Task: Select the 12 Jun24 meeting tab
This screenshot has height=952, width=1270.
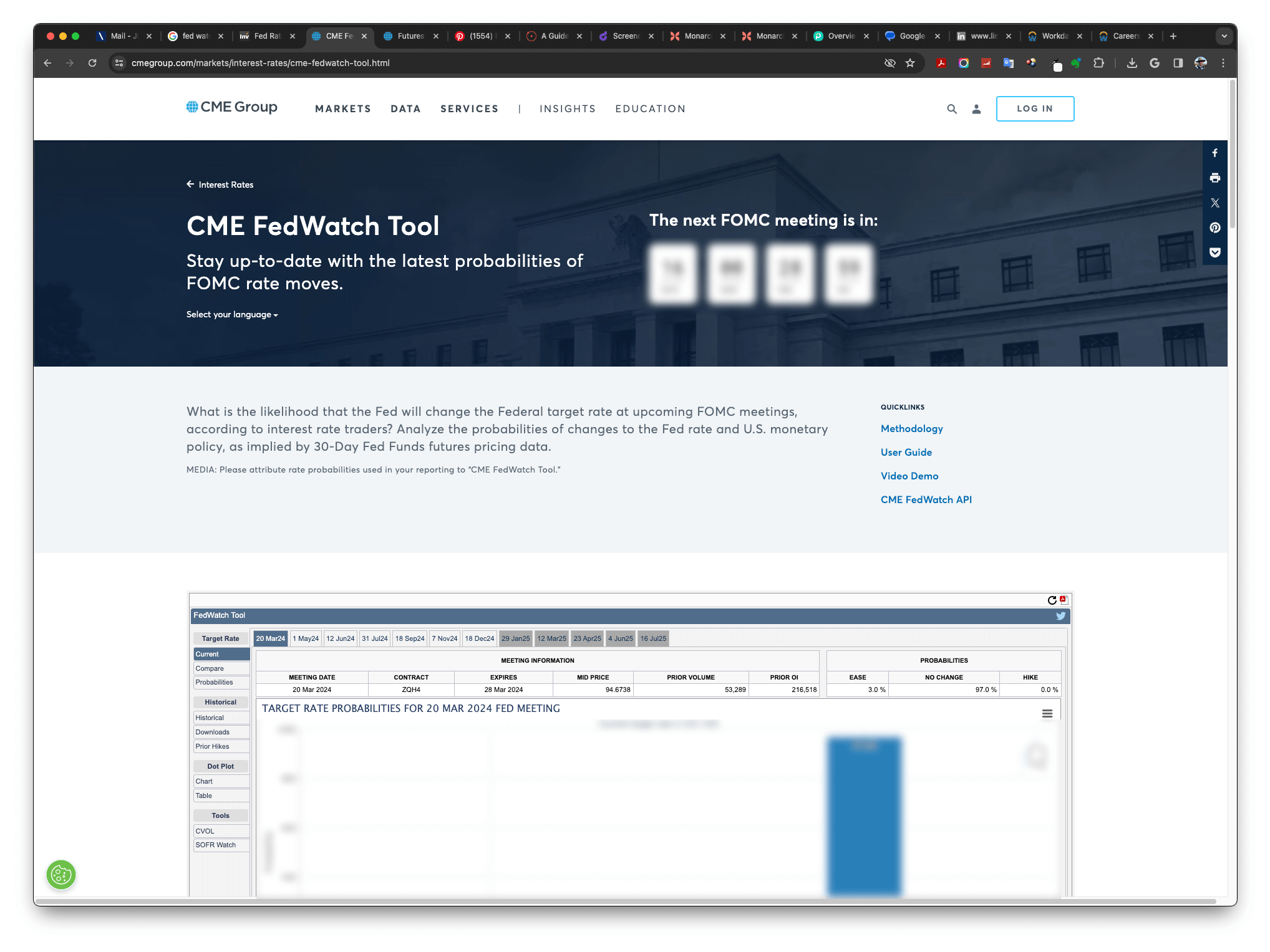Action: tap(340, 638)
